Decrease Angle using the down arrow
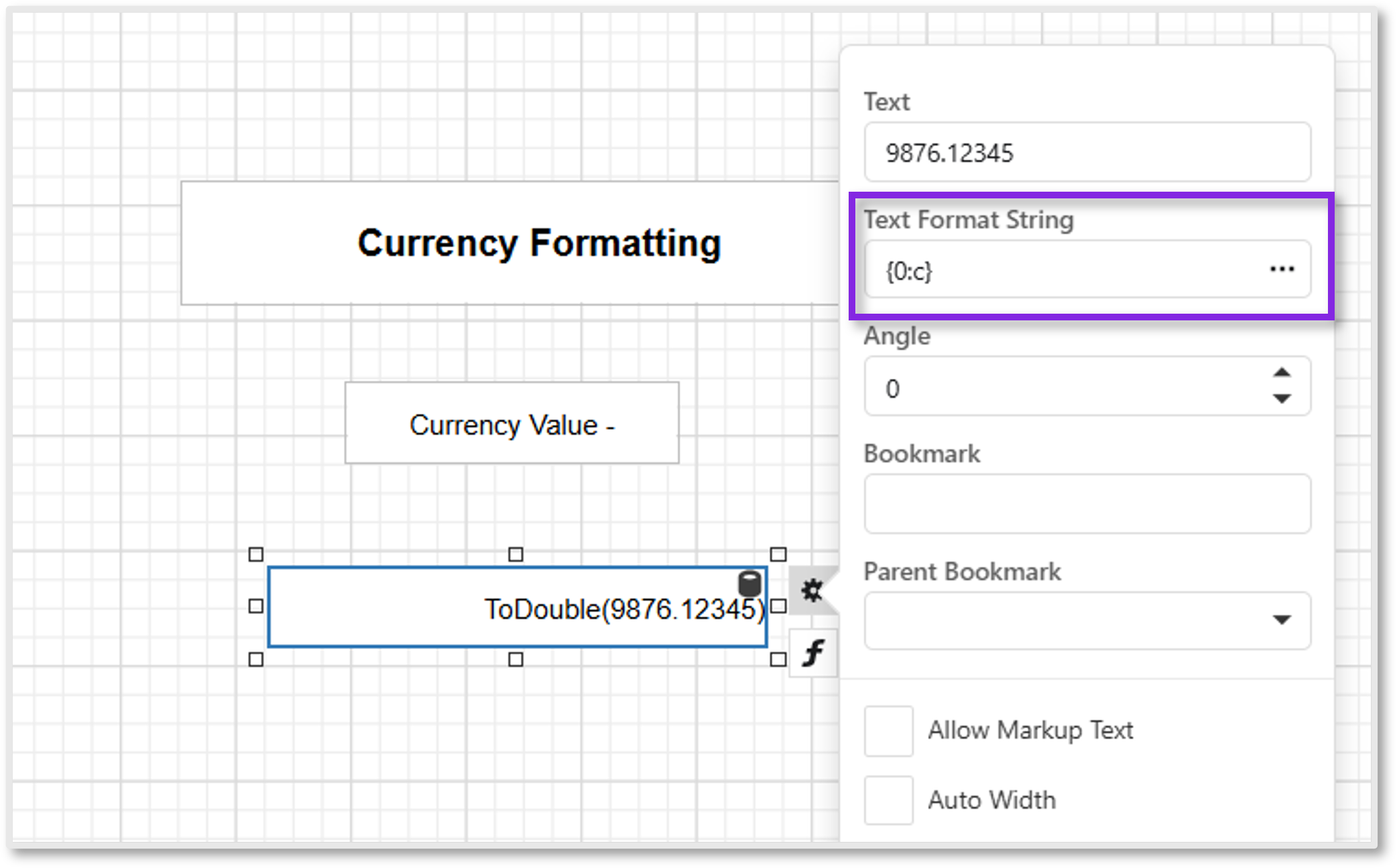The height and width of the screenshot is (868, 1397). [x=1282, y=400]
